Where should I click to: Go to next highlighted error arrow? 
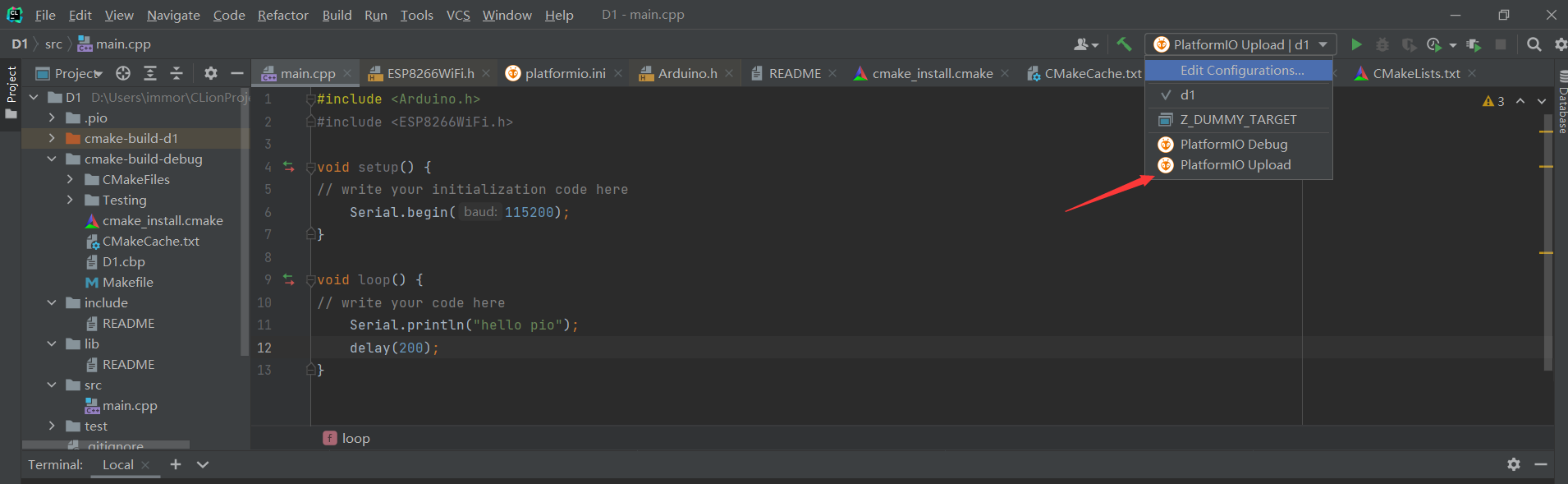coord(1542,101)
